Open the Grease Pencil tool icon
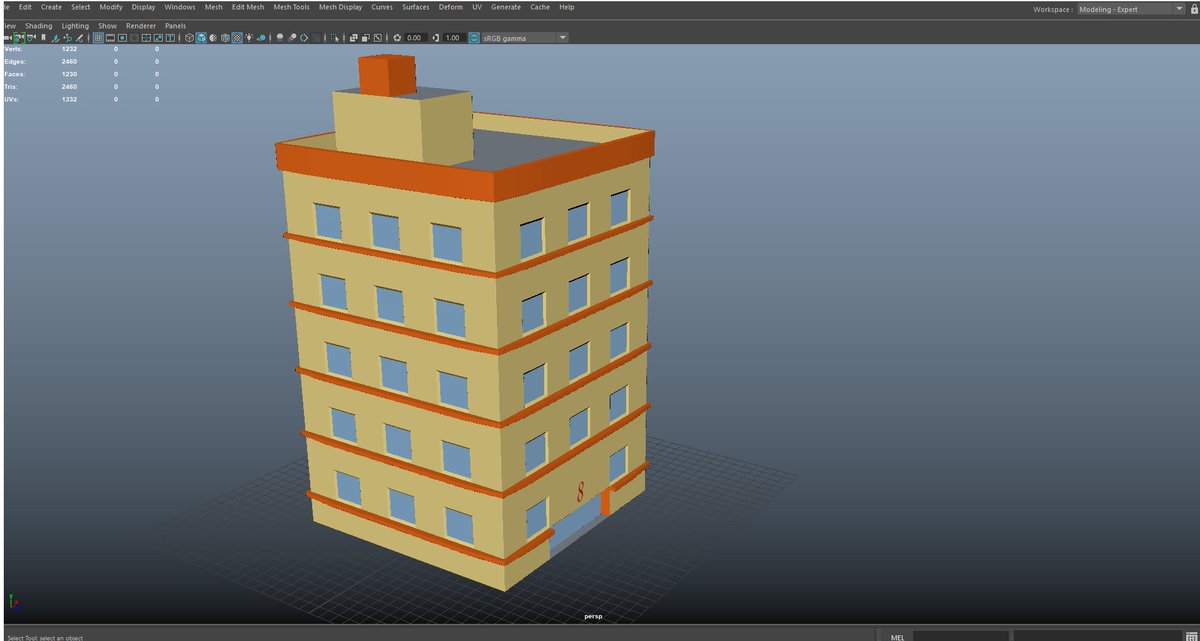1200x641 pixels. (x=80, y=38)
